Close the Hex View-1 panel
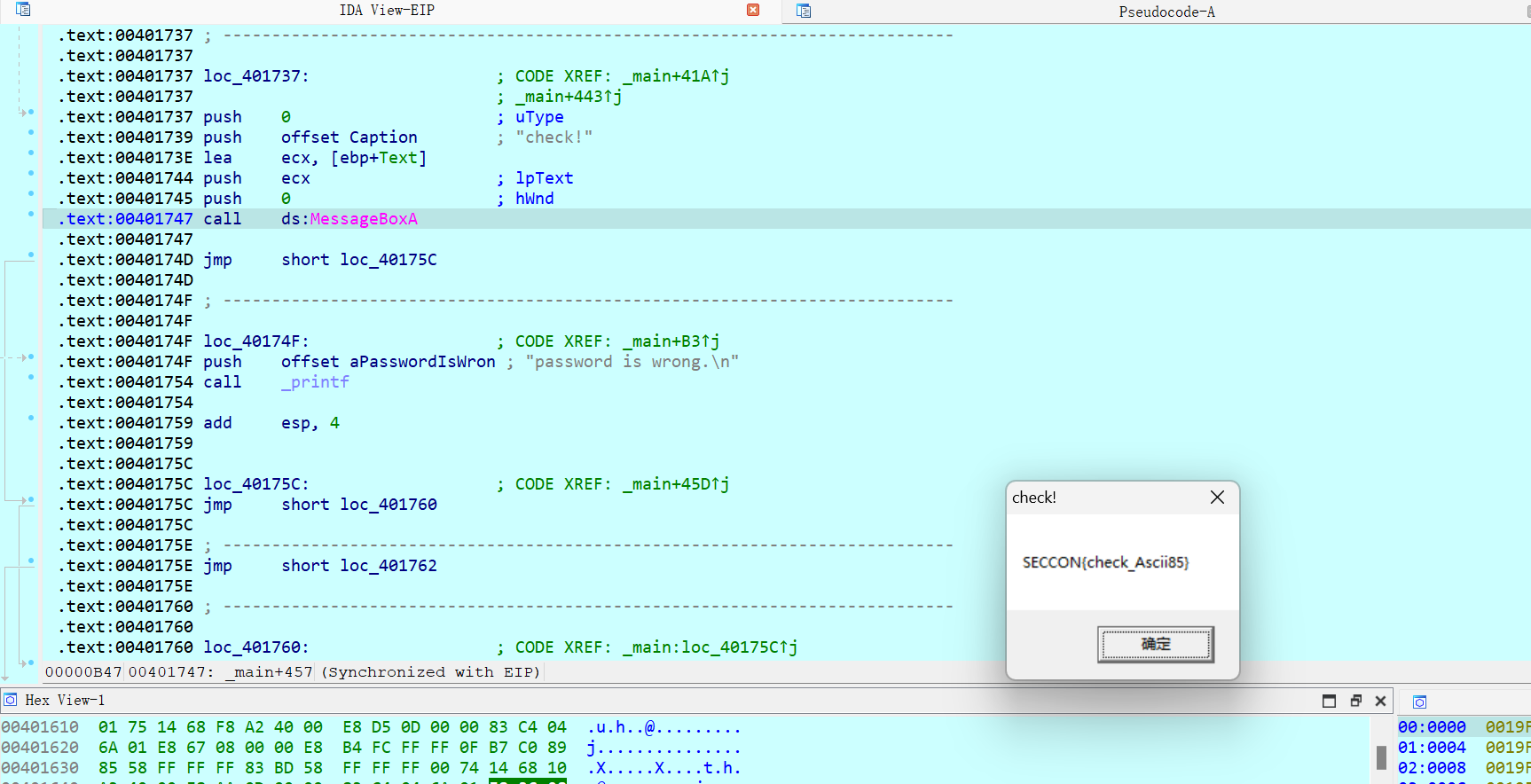 coord(1380,701)
